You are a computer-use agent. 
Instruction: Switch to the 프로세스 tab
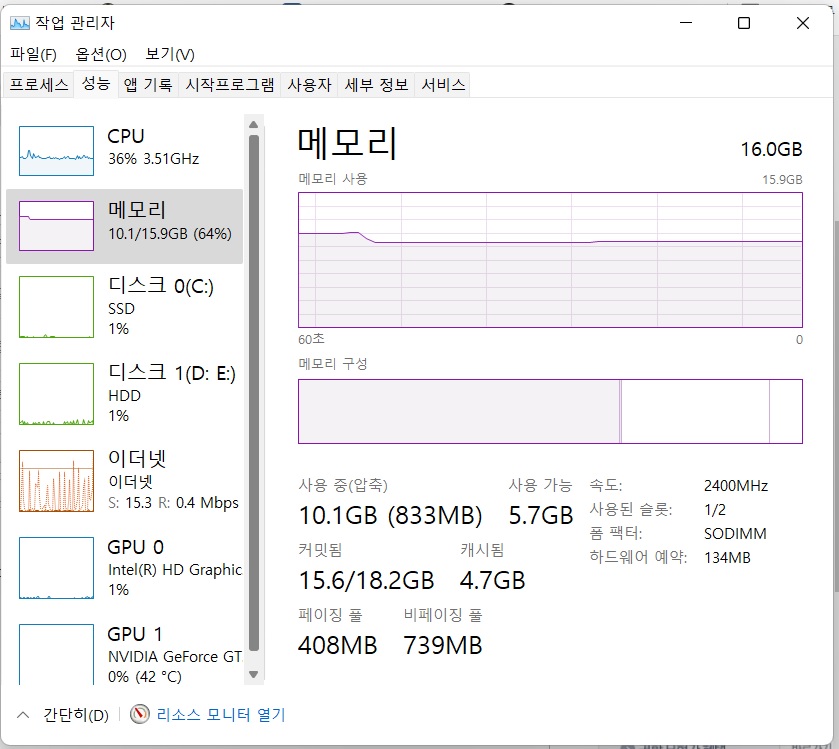coord(38,85)
